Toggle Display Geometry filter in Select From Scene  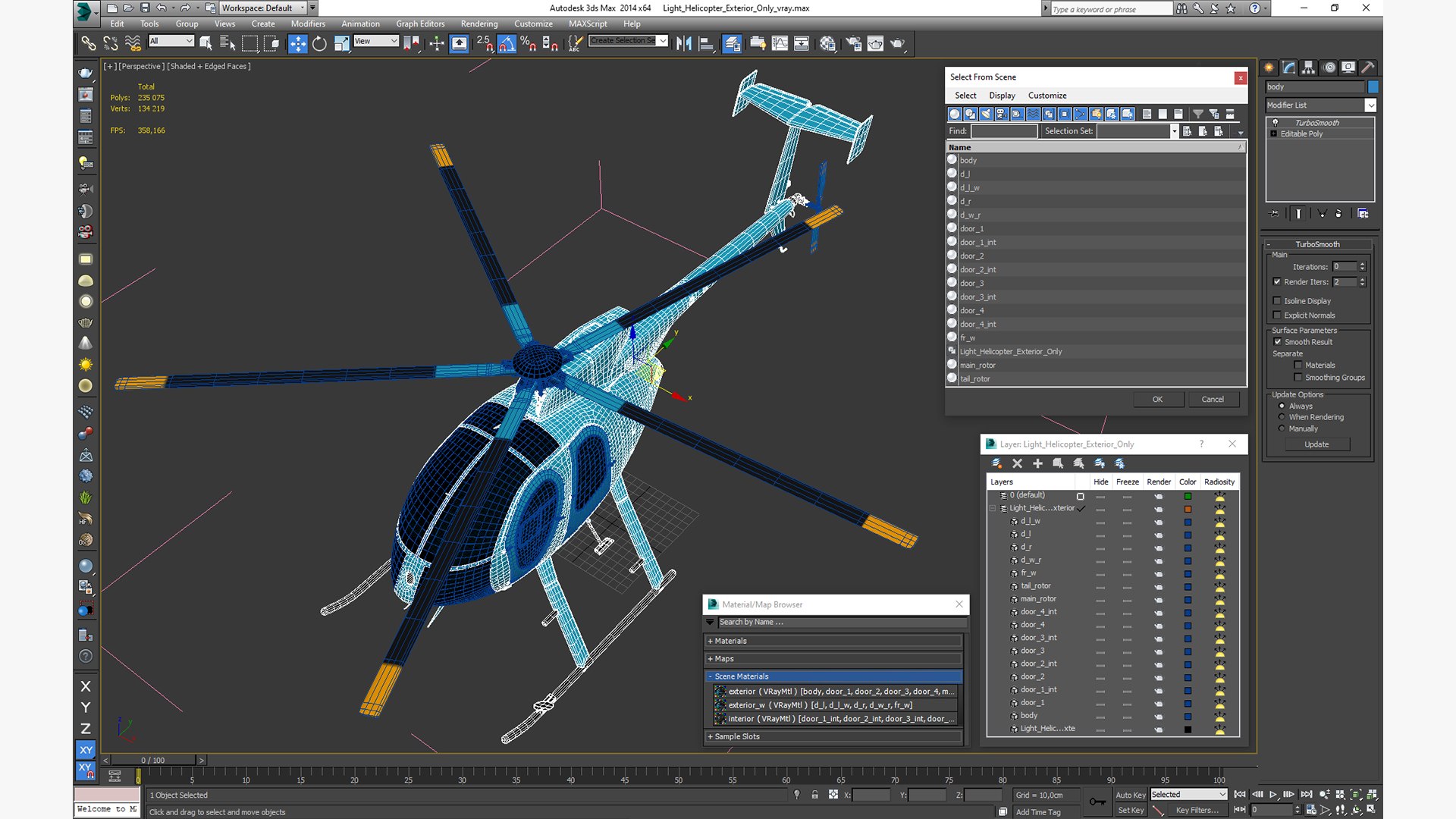tap(955, 114)
